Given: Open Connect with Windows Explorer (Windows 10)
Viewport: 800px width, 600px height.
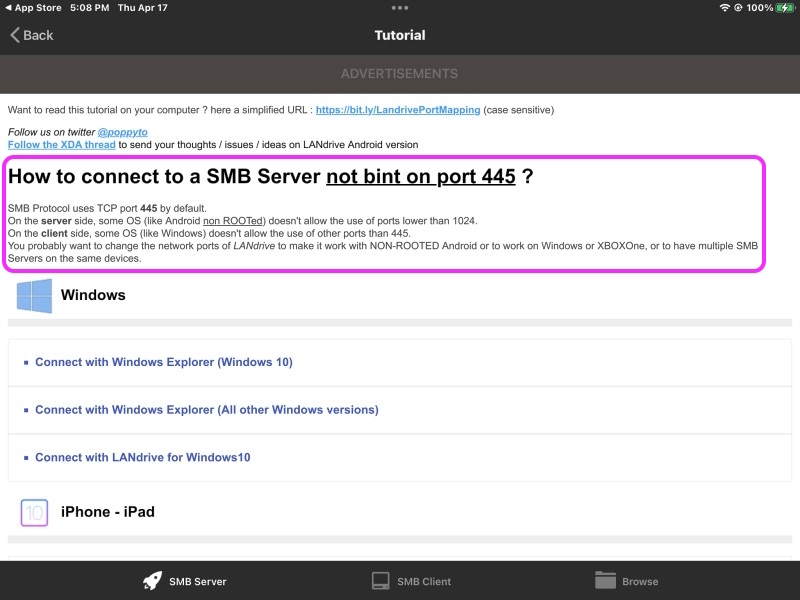Looking at the screenshot, I should click(400, 362).
